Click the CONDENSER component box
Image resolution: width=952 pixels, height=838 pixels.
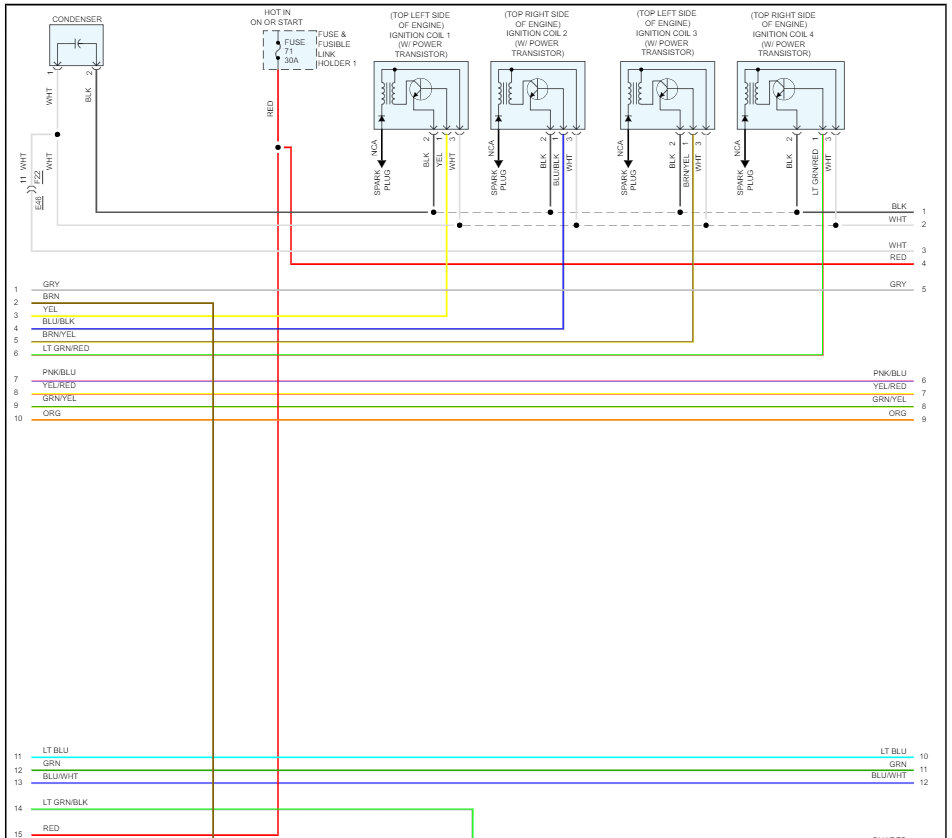76,45
